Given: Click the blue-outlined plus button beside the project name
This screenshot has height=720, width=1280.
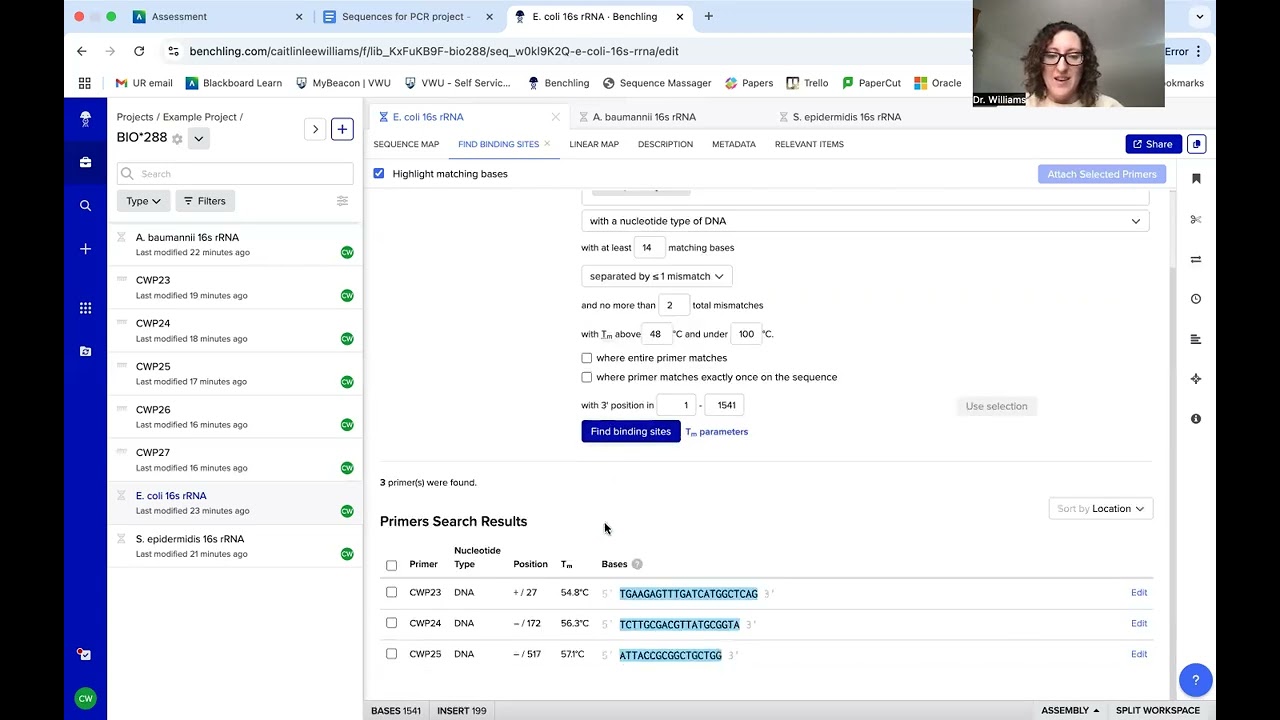Looking at the screenshot, I should 342,129.
